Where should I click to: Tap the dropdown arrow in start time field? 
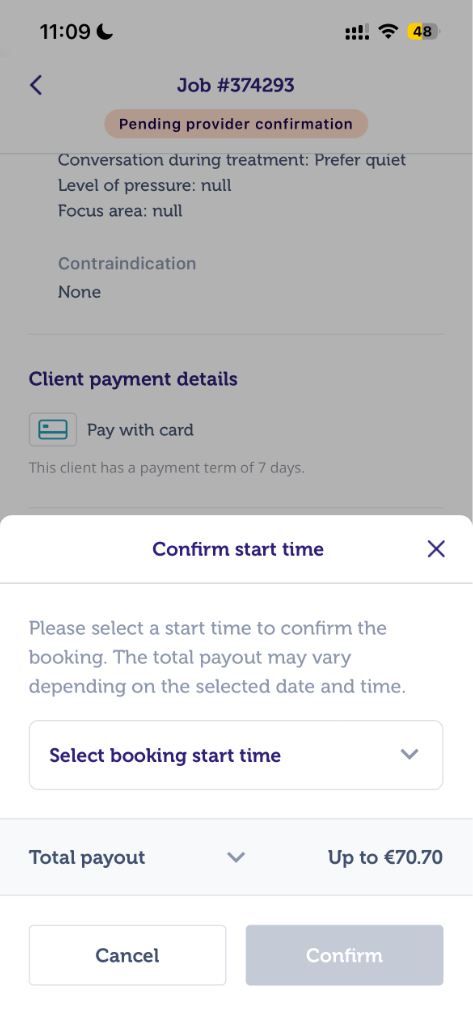pos(409,754)
